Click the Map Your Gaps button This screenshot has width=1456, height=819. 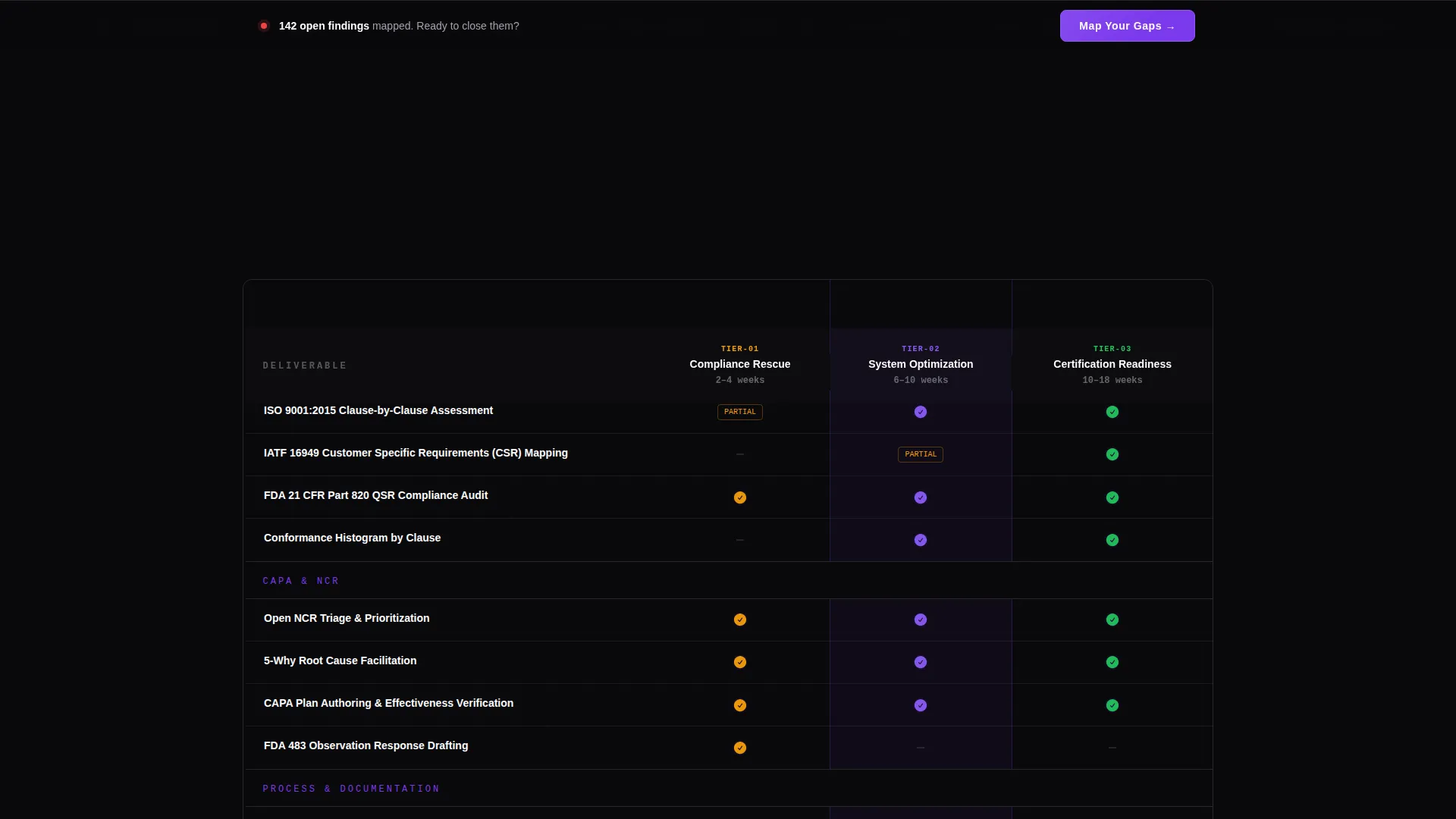[x=1127, y=26]
